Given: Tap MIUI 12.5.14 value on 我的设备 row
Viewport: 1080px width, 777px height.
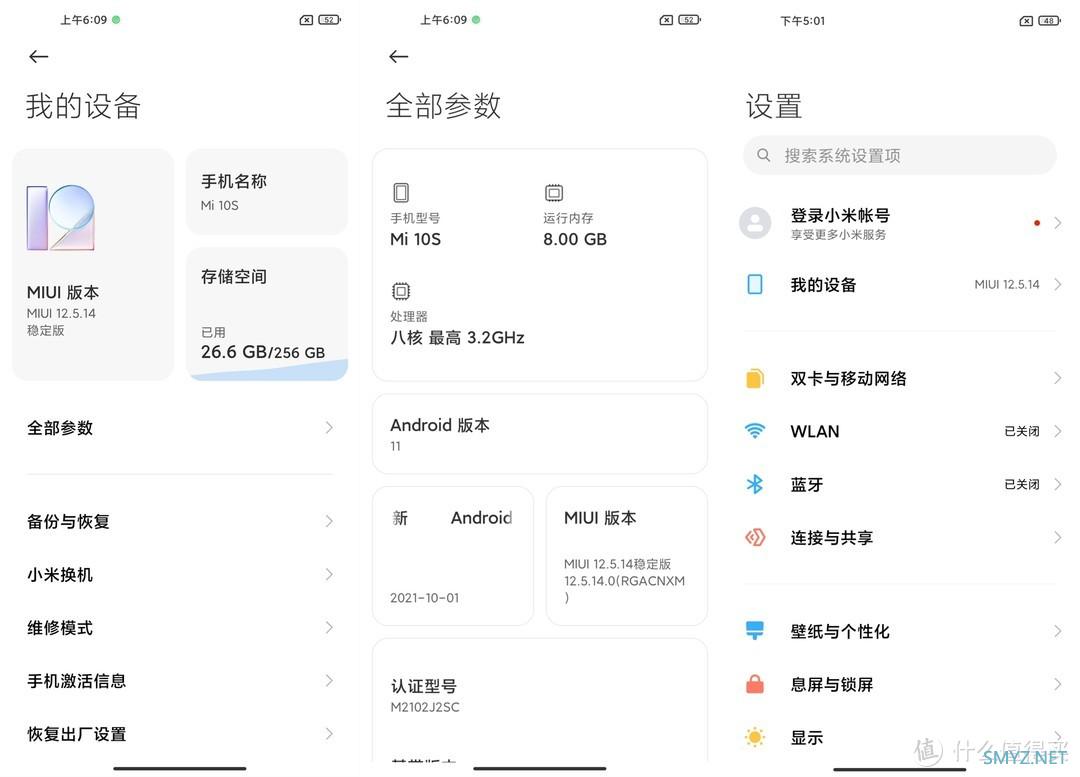Looking at the screenshot, I should 1006,284.
